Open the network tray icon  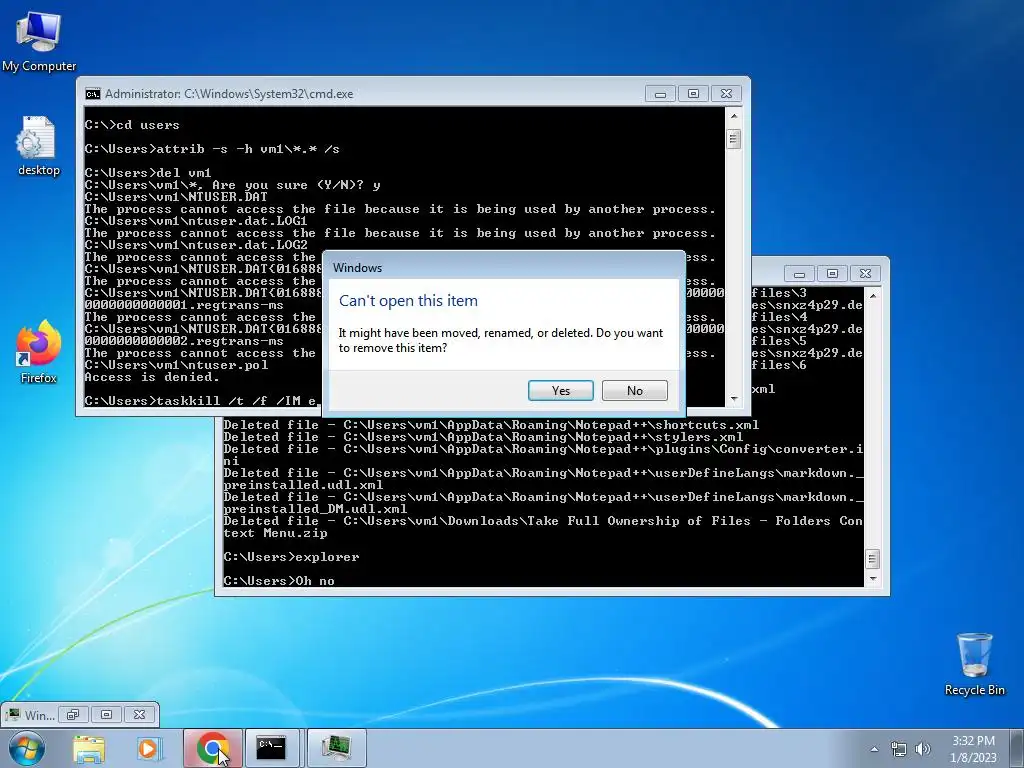pyautogui.click(x=899, y=749)
